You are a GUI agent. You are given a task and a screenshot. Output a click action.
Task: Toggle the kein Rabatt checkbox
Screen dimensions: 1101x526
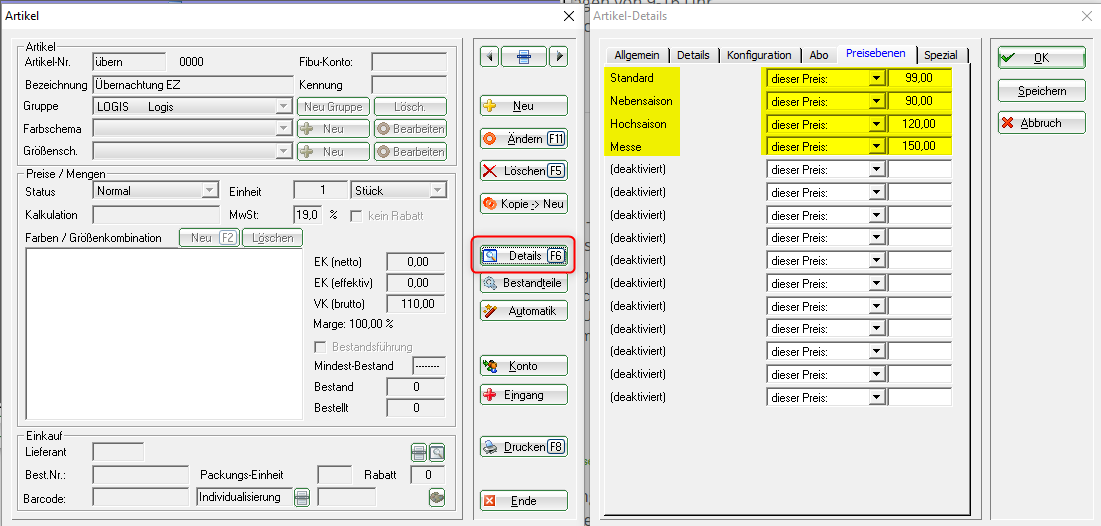pos(356,215)
